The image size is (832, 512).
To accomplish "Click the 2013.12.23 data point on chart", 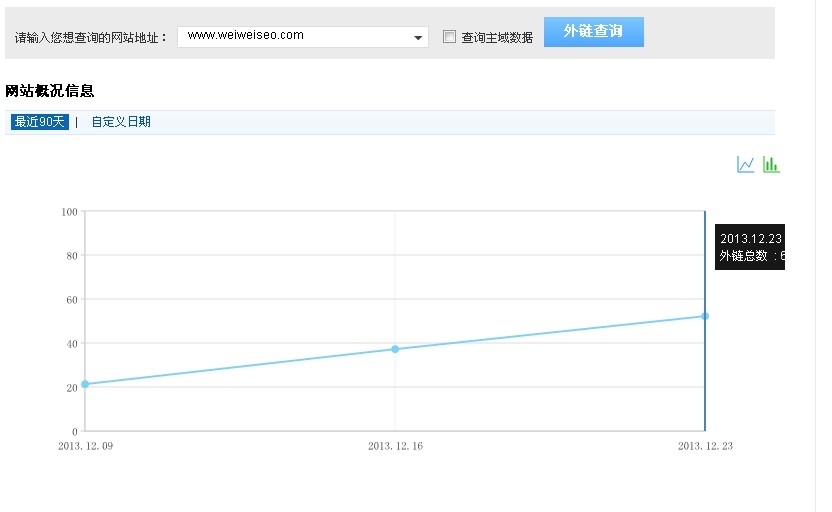I will (704, 316).
